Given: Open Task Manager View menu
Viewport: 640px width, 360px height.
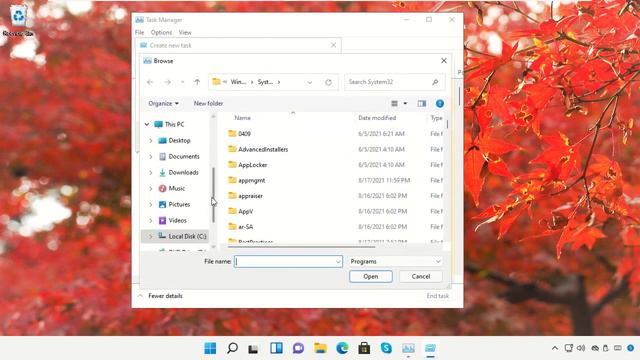Looking at the screenshot, I should pyautogui.click(x=185, y=32).
